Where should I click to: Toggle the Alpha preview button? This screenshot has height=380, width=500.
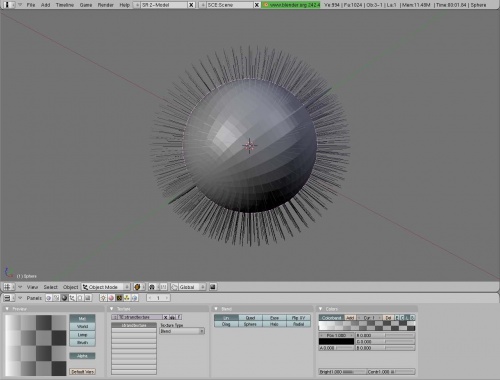click(82, 356)
